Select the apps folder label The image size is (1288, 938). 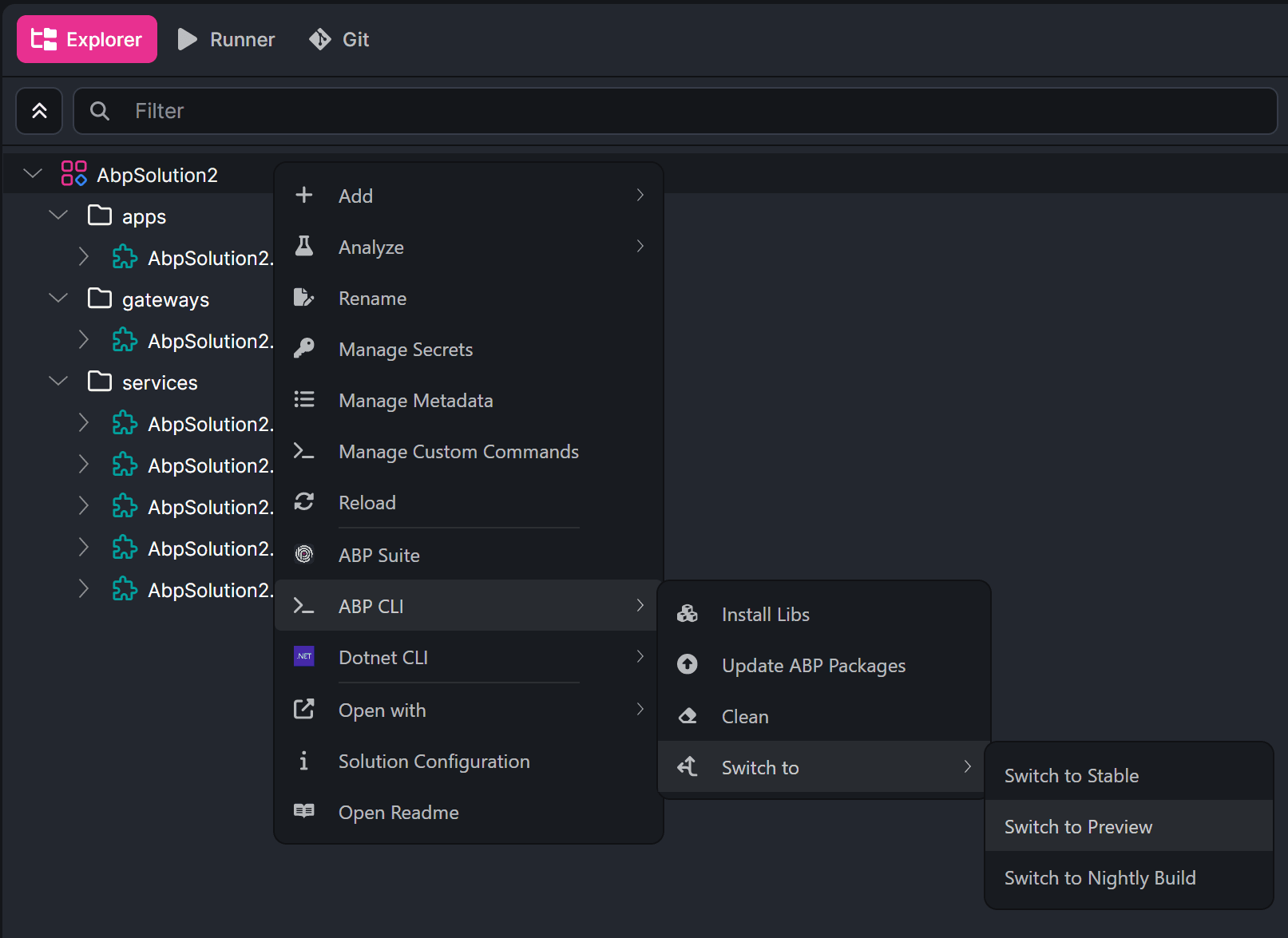point(145,216)
